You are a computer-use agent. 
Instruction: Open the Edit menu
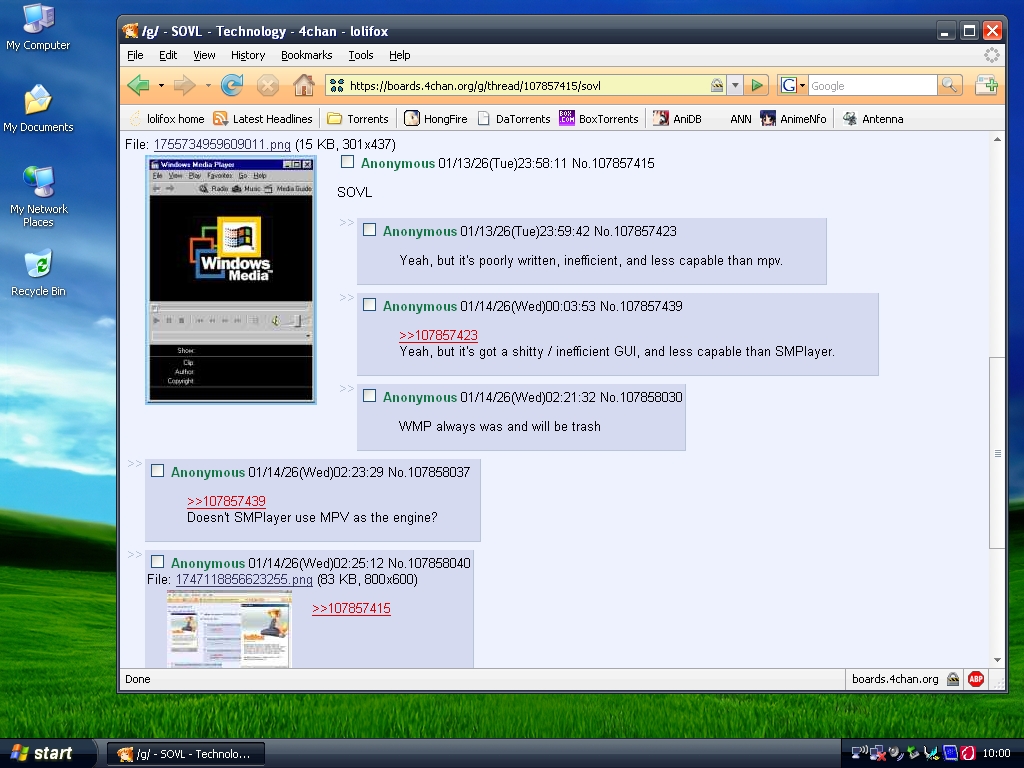[168, 55]
